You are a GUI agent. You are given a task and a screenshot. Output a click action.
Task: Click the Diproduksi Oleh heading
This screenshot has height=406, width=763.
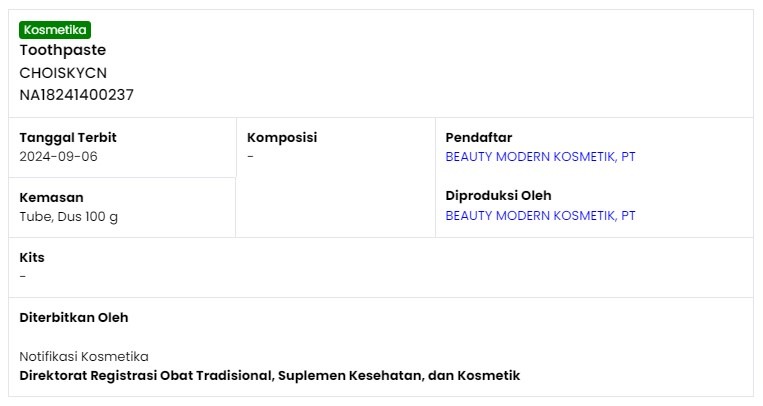pyautogui.click(x=498, y=195)
